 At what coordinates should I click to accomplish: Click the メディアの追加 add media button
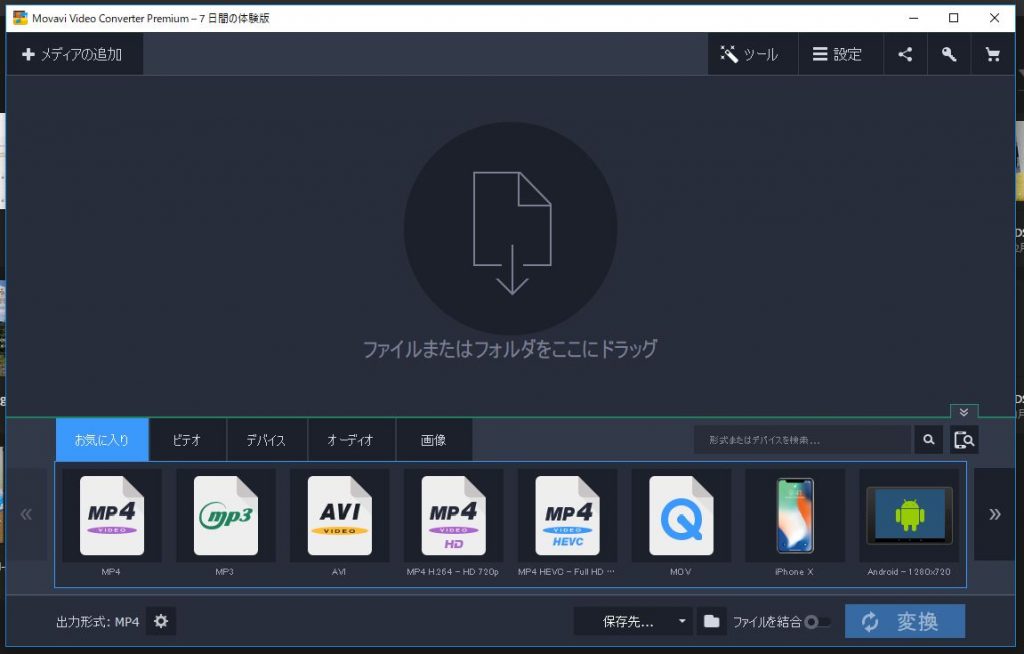(74, 54)
